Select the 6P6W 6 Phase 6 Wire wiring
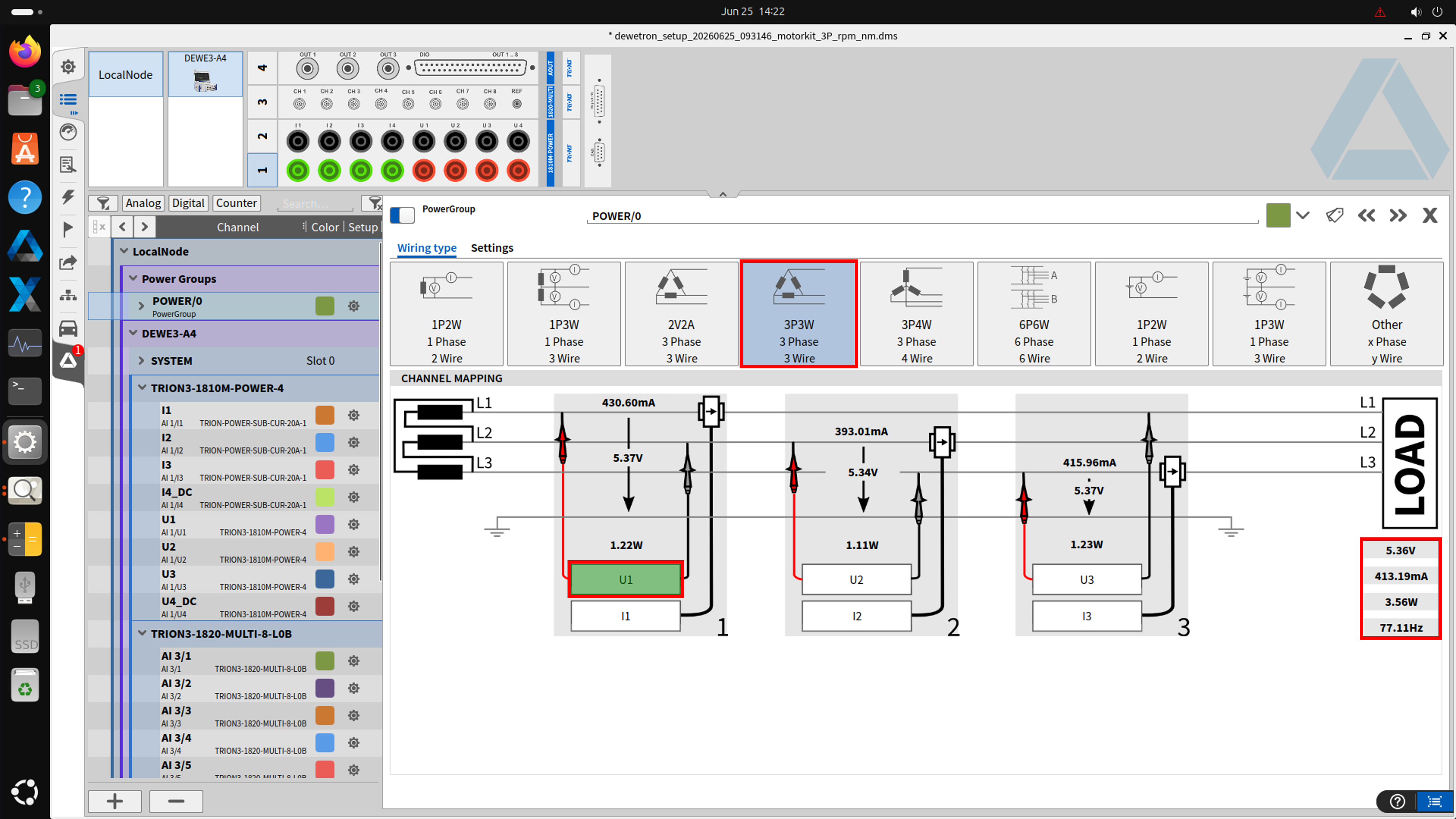 (1034, 314)
